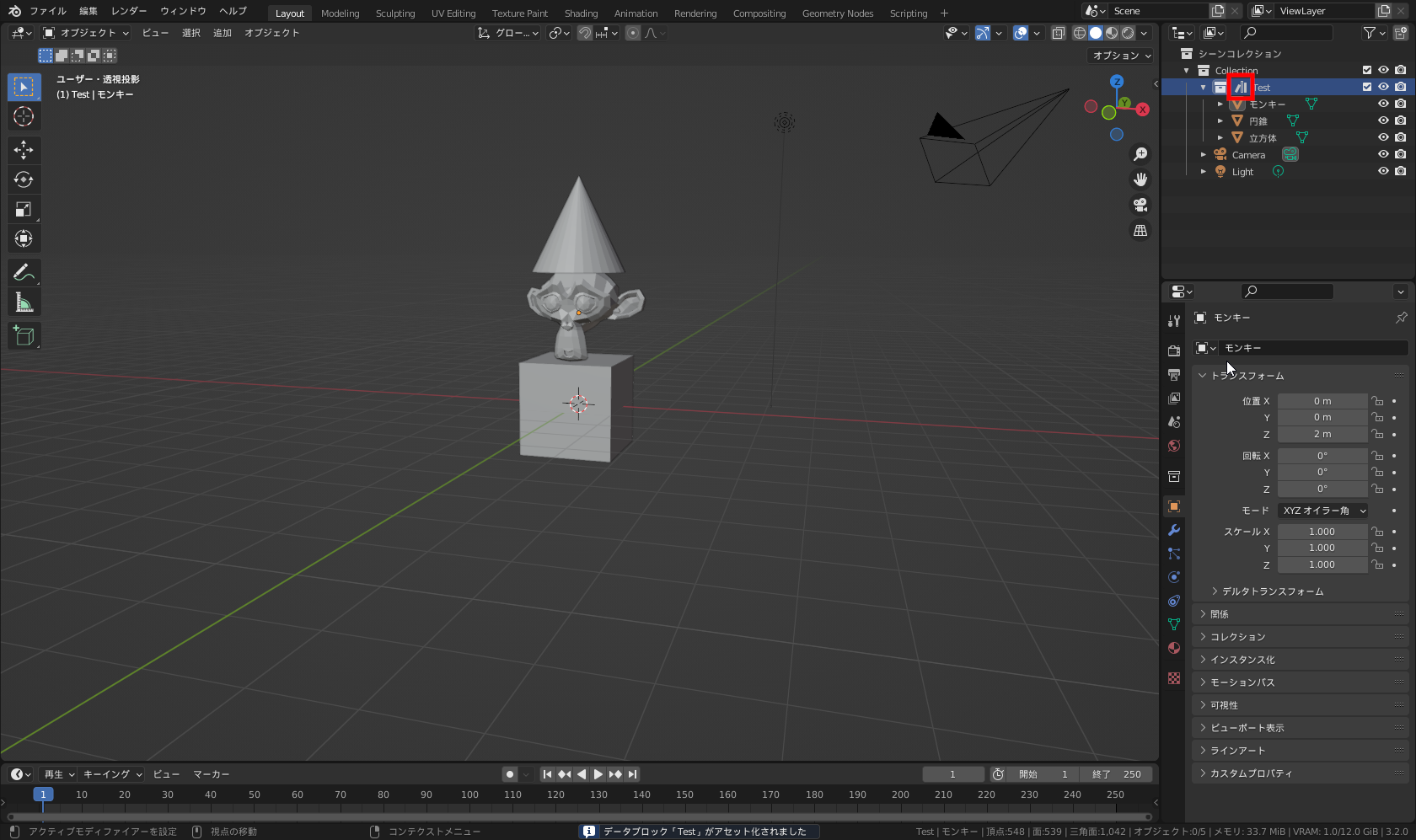The width and height of the screenshot is (1416, 840).
Task: Disable the Camera object in renders
Action: [x=1400, y=154]
